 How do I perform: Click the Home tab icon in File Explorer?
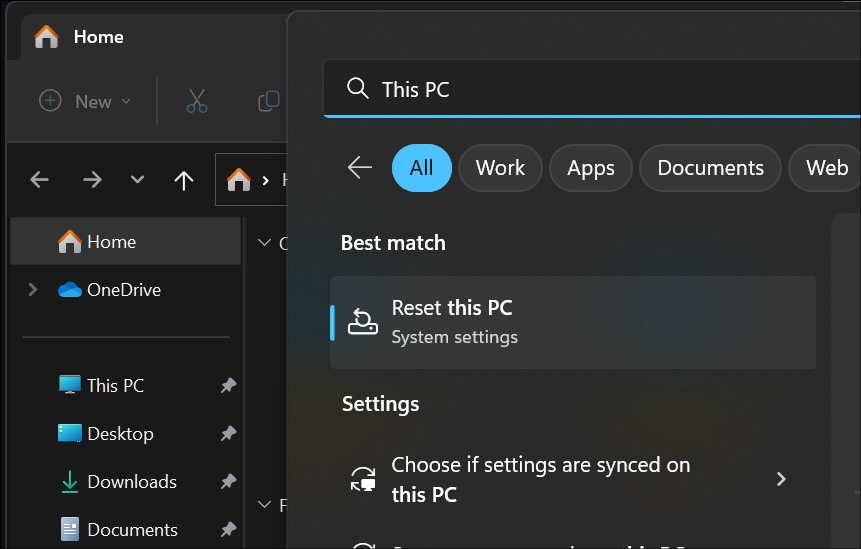click(x=46, y=37)
